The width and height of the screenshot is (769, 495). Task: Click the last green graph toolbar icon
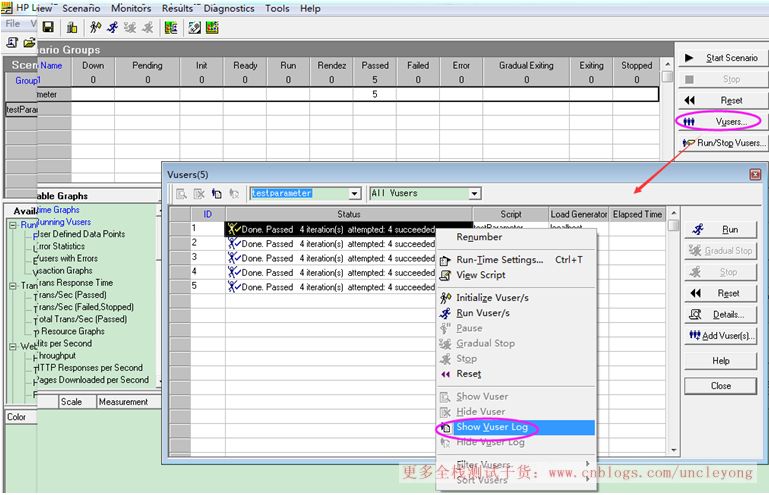(x=212, y=27)
